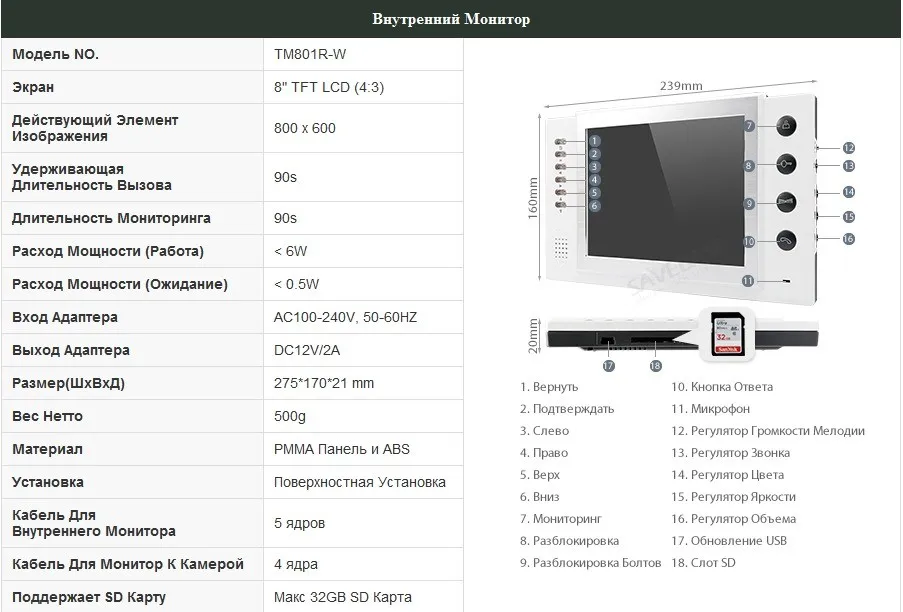Click legend item "1. Вернуть"

click(x=549, y=387)
